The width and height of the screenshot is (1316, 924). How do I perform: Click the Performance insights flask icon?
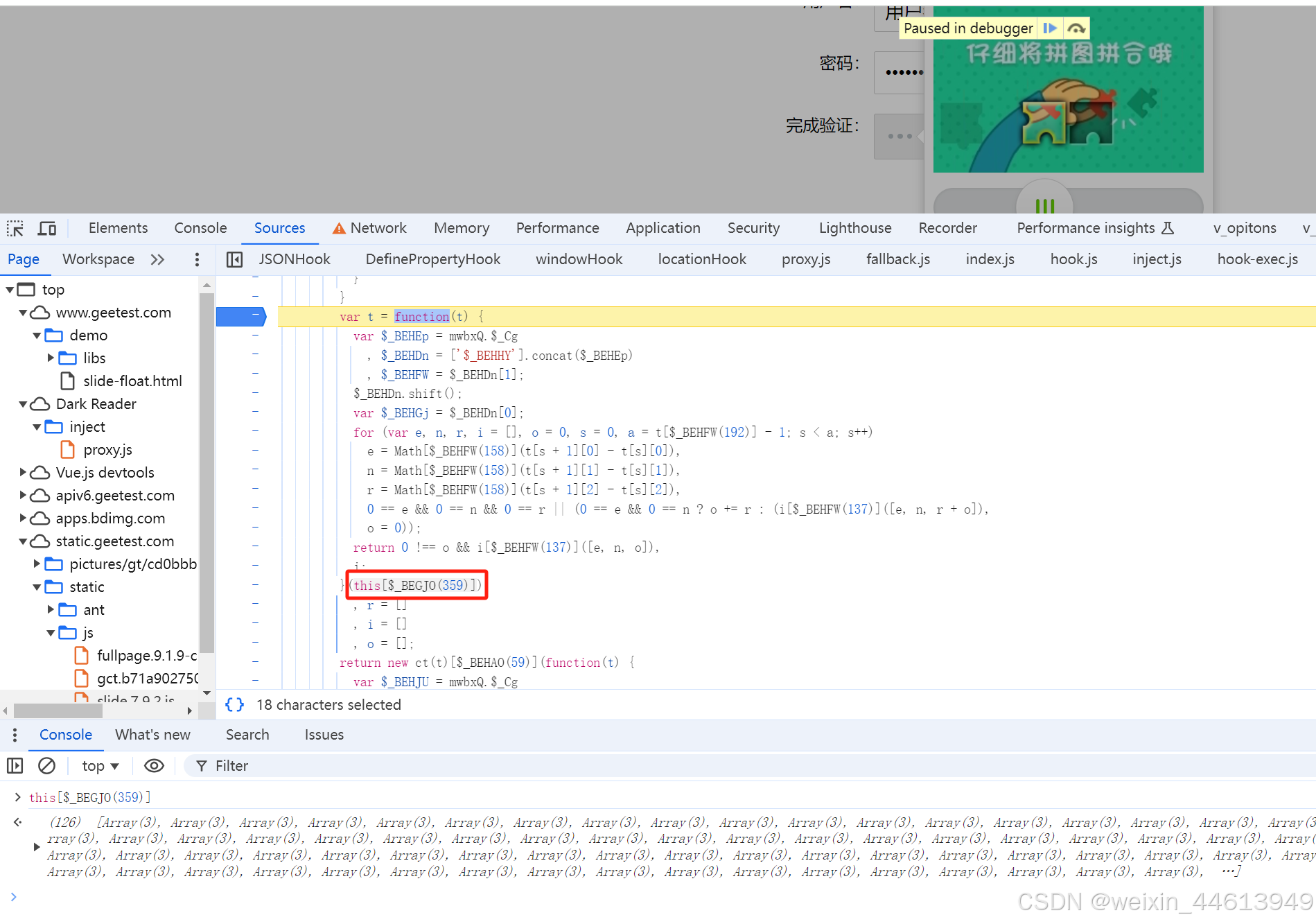click(1168, 228)
